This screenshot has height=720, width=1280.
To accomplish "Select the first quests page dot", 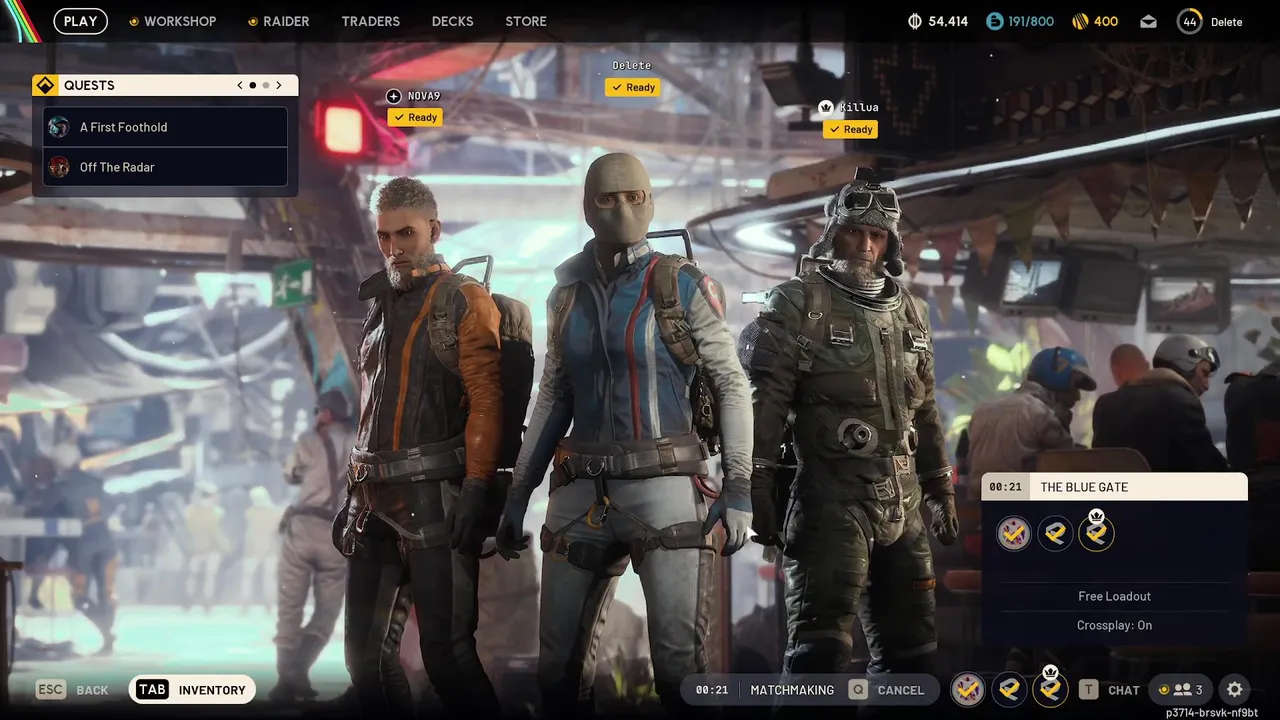I will click(x=252, y=85).
